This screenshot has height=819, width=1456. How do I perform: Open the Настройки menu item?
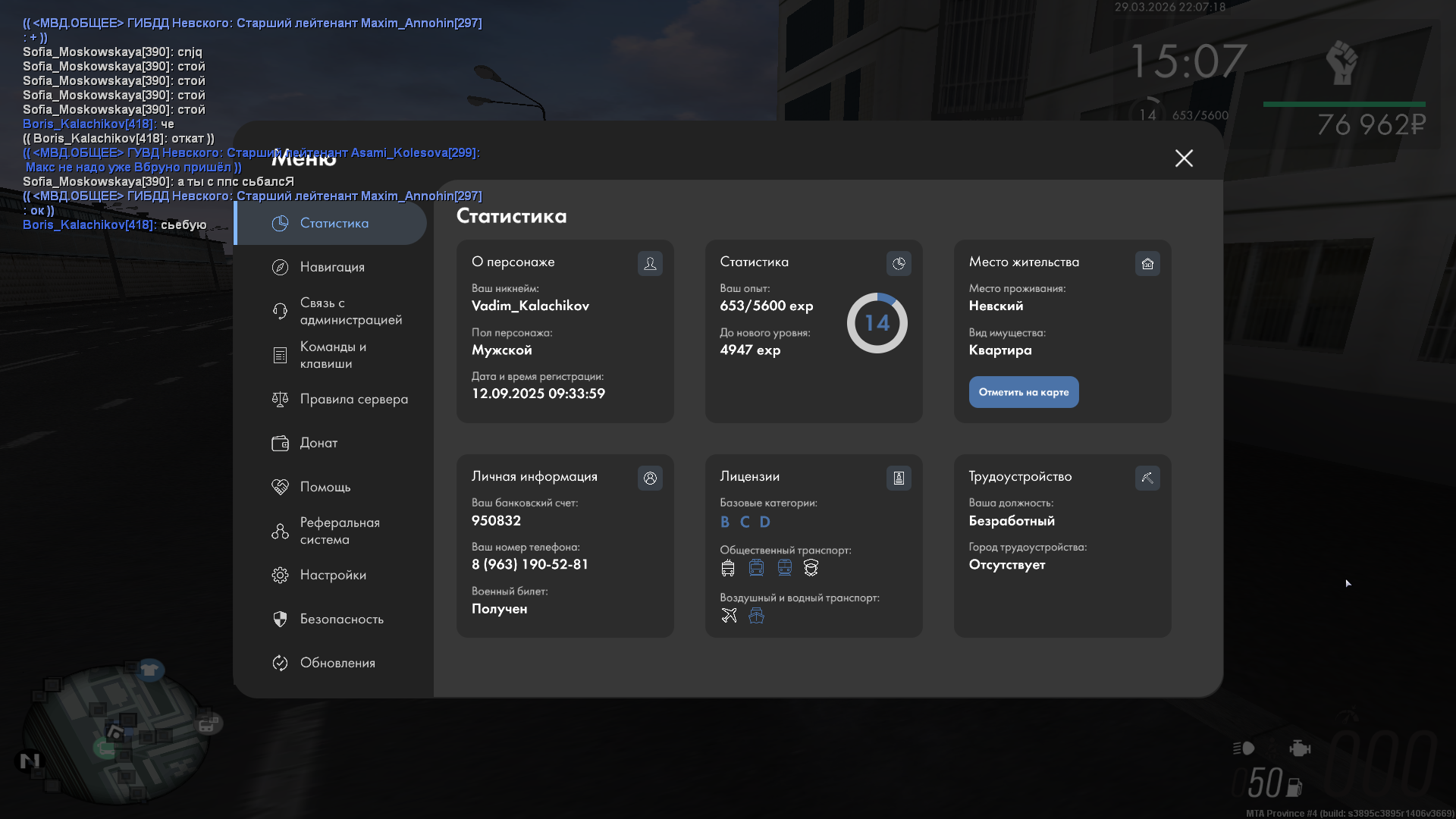pyautogui.click(x=332, y=575)
